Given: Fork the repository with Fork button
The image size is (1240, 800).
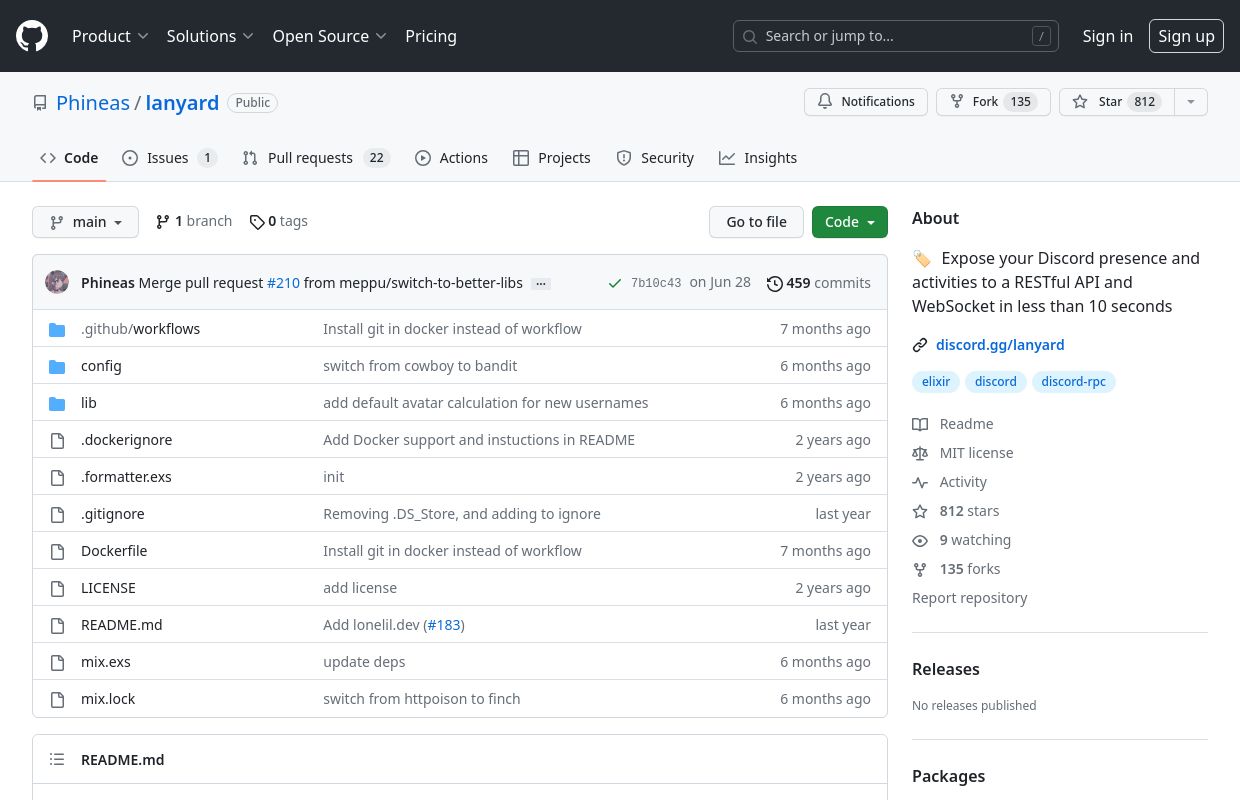Looking at the screenshot, I should click(x=993, y=102).
